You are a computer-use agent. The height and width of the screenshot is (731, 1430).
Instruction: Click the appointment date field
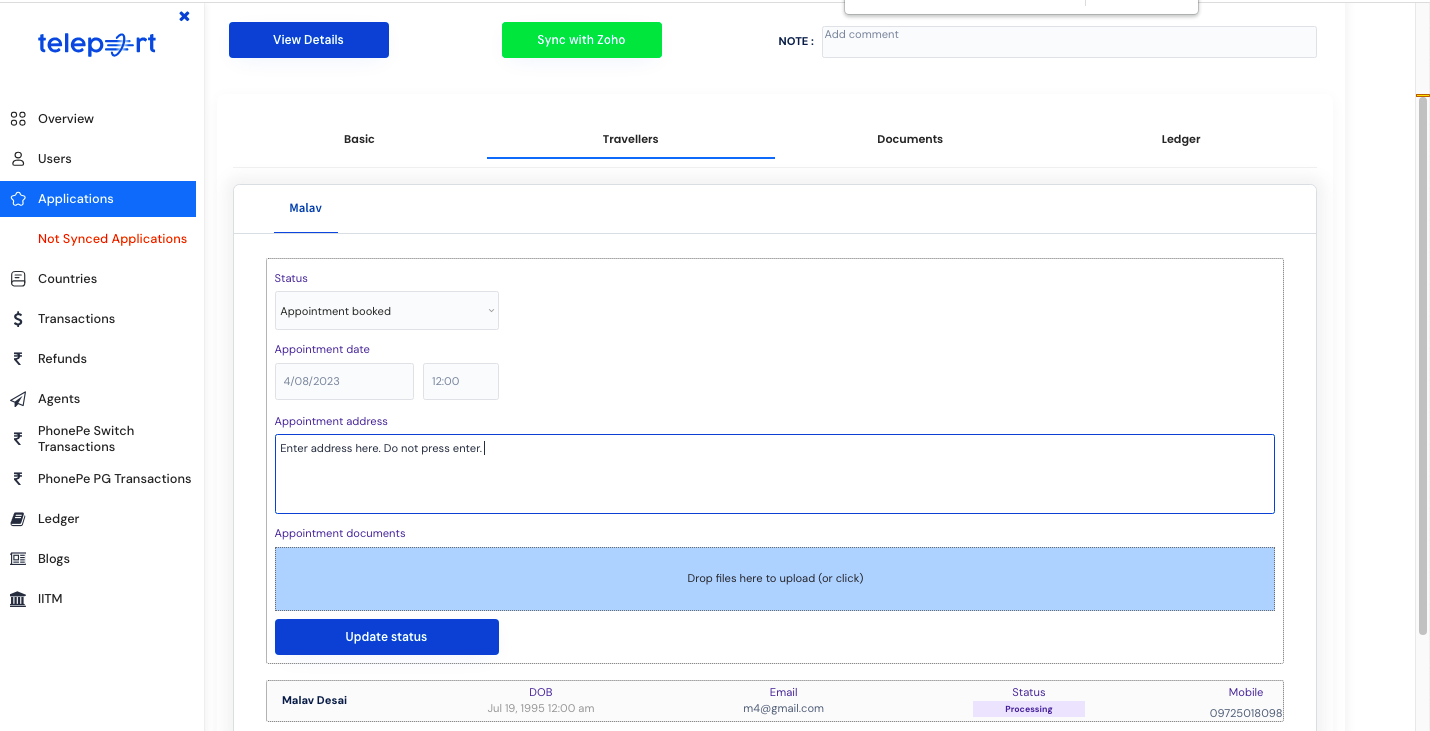click(344, 381)
